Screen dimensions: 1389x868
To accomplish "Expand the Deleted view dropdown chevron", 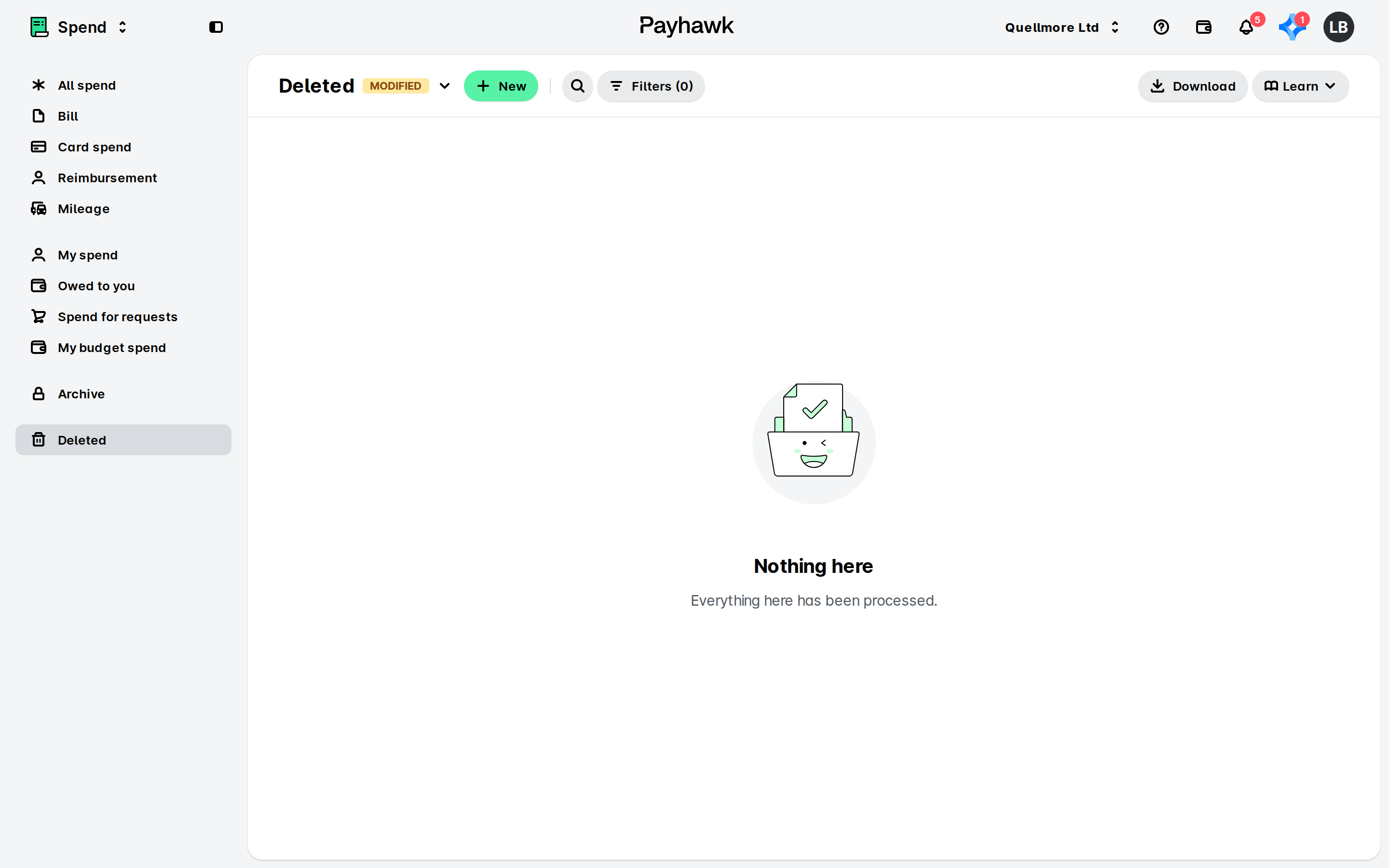I will (x=444, y=86).
